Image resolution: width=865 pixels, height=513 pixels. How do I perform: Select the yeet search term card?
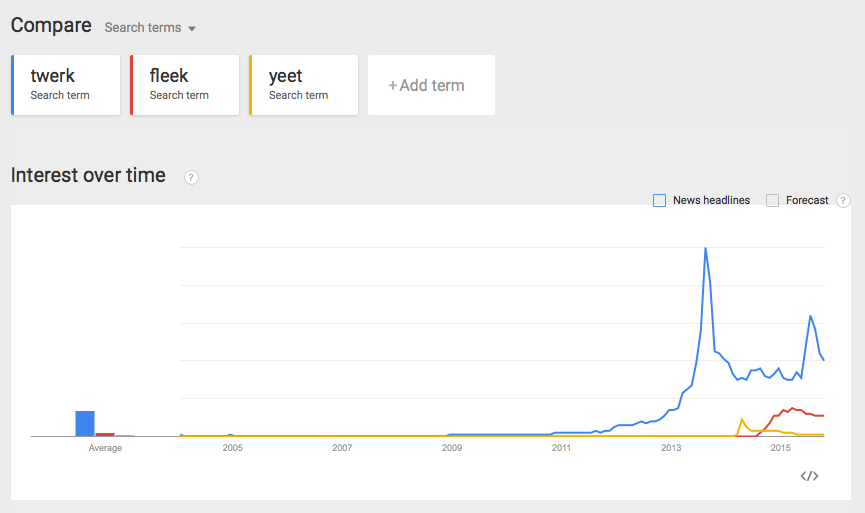[304, 85]
